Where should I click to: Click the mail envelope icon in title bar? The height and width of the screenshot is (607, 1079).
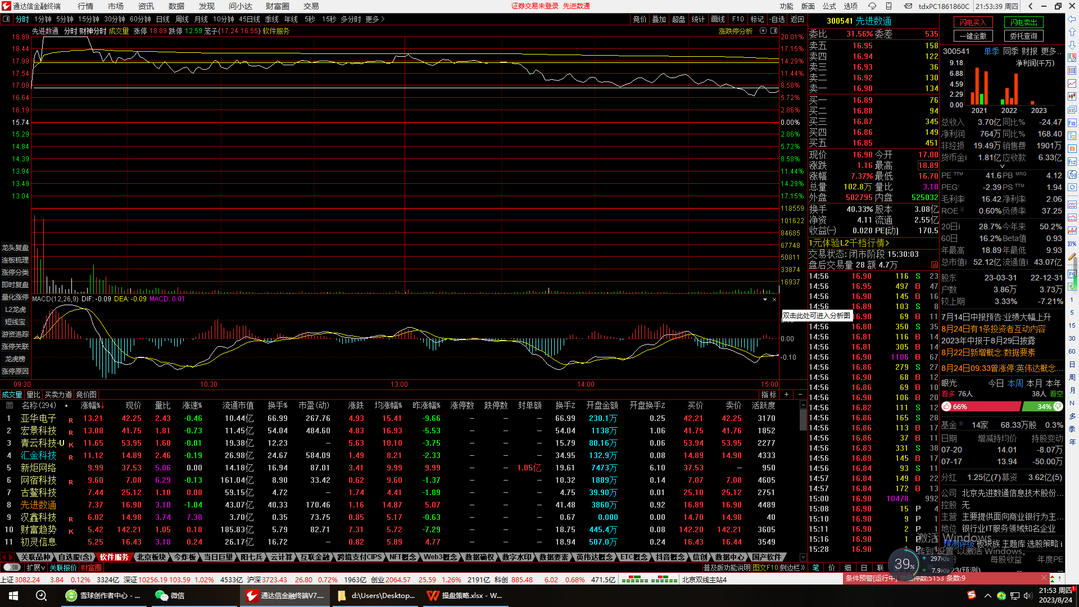908,6
